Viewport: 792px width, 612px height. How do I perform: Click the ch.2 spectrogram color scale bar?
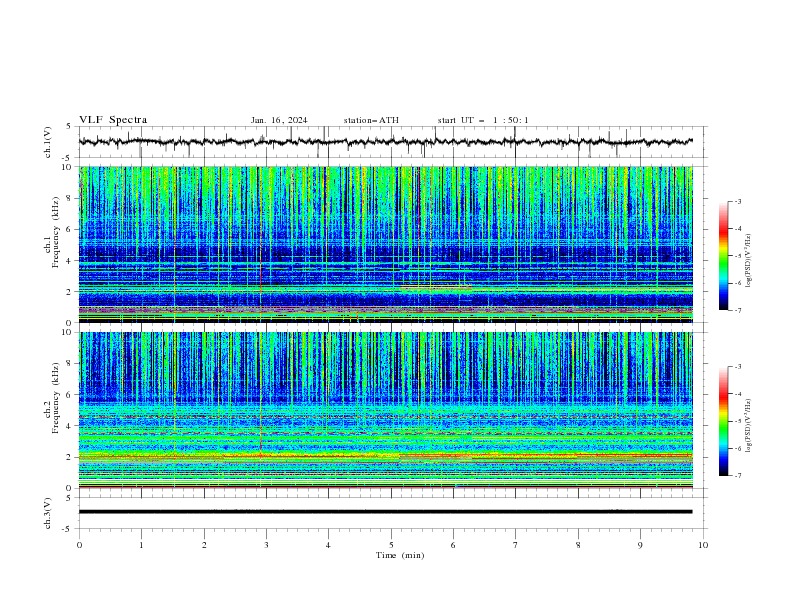[723, 421]
